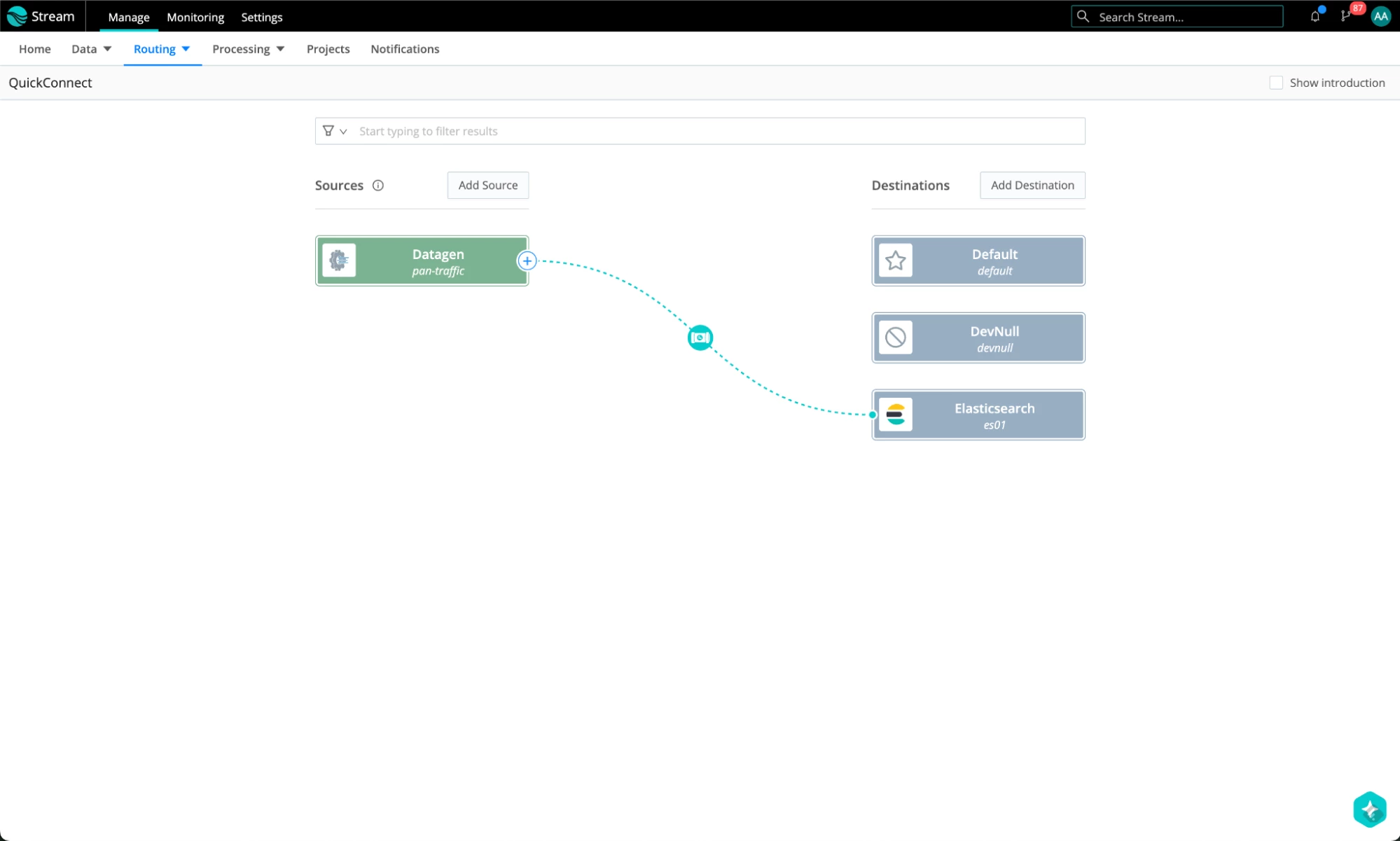
Task: Click the Destinations heading
Action: pyautogui.click(x=910, y=186)
